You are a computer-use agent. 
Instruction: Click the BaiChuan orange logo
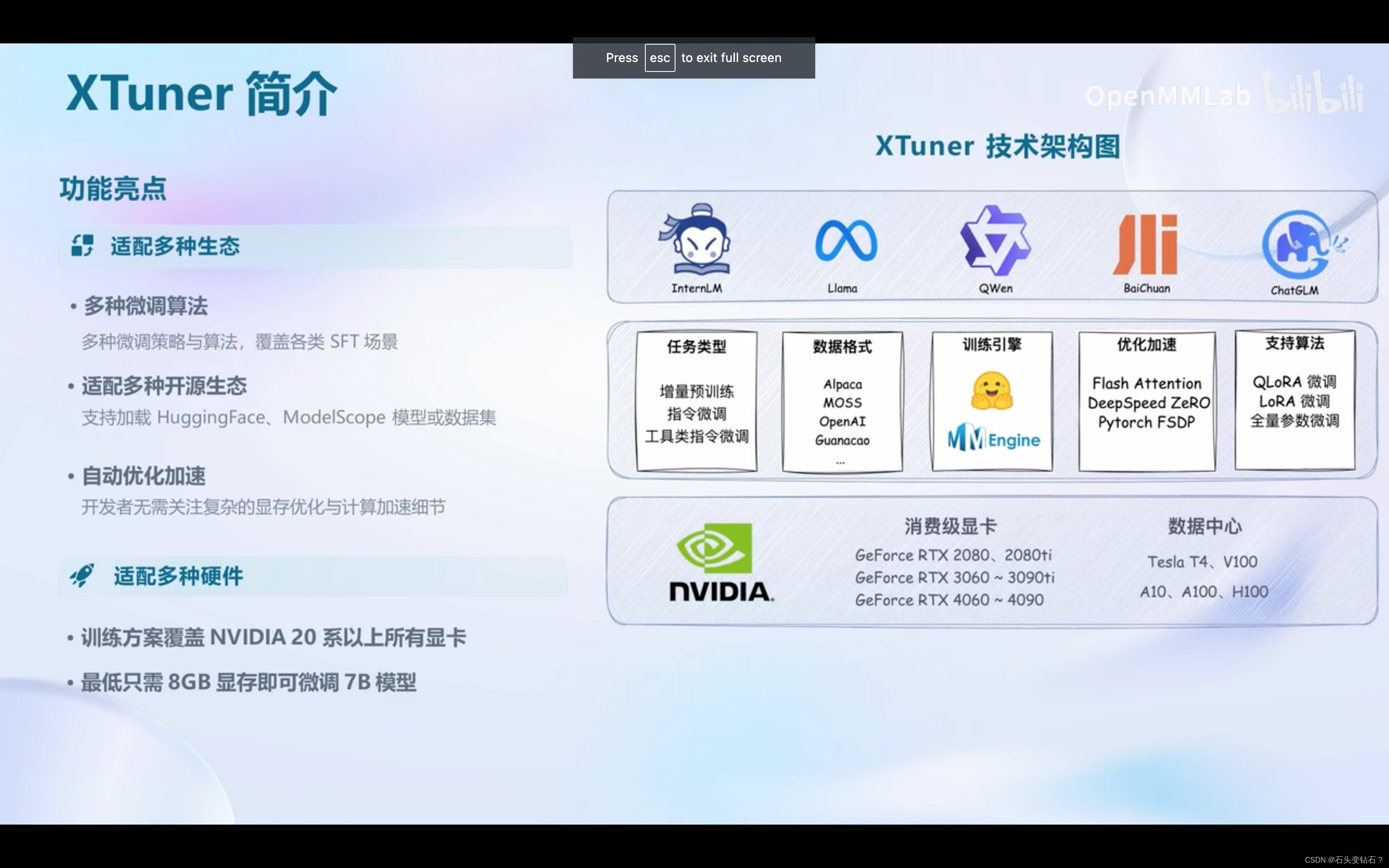1146,245
